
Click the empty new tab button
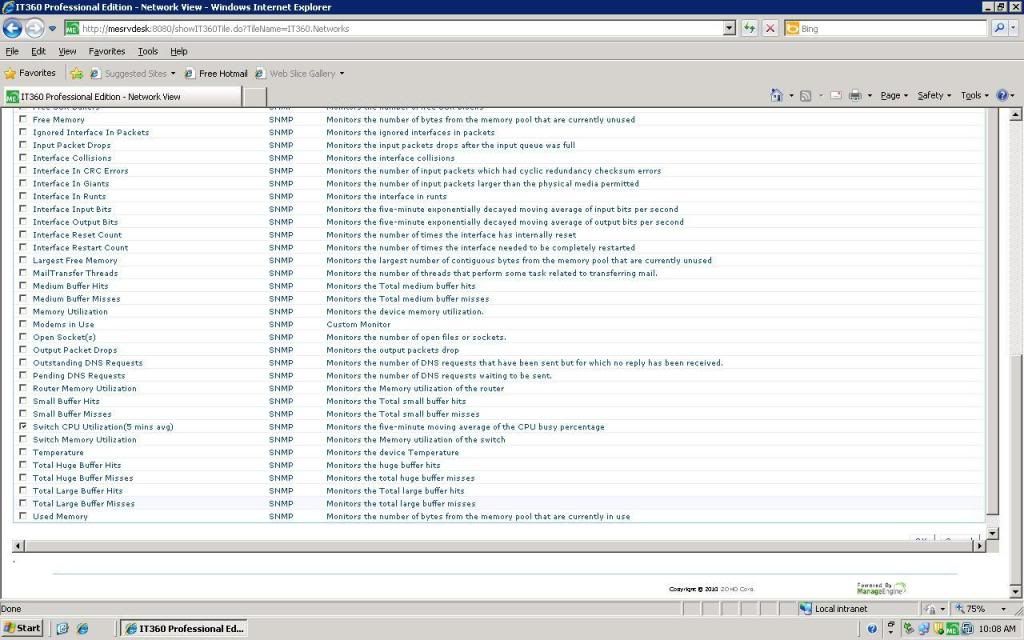[255, 97]
